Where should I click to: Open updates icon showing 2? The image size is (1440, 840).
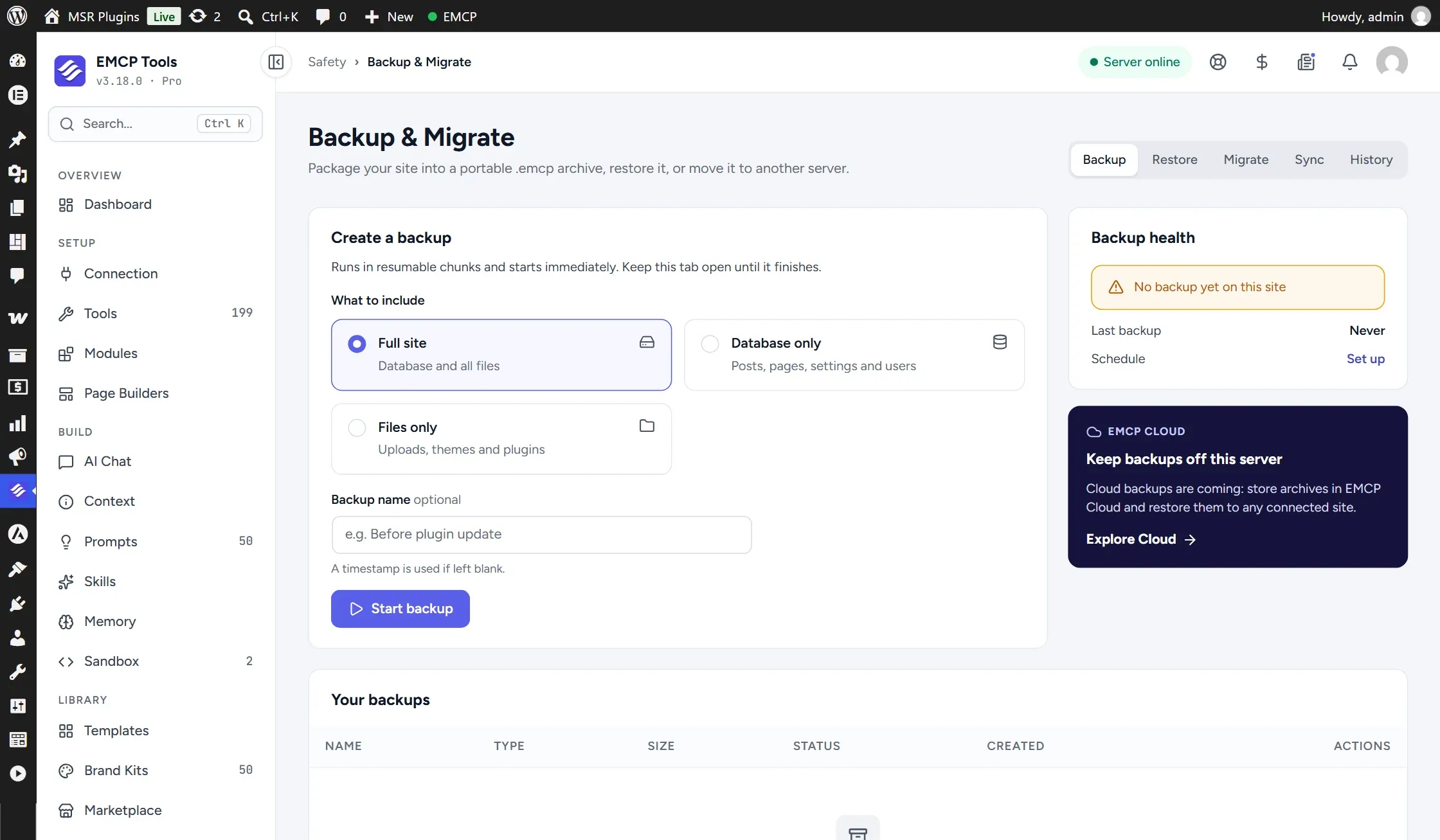(x=205, y=16)
